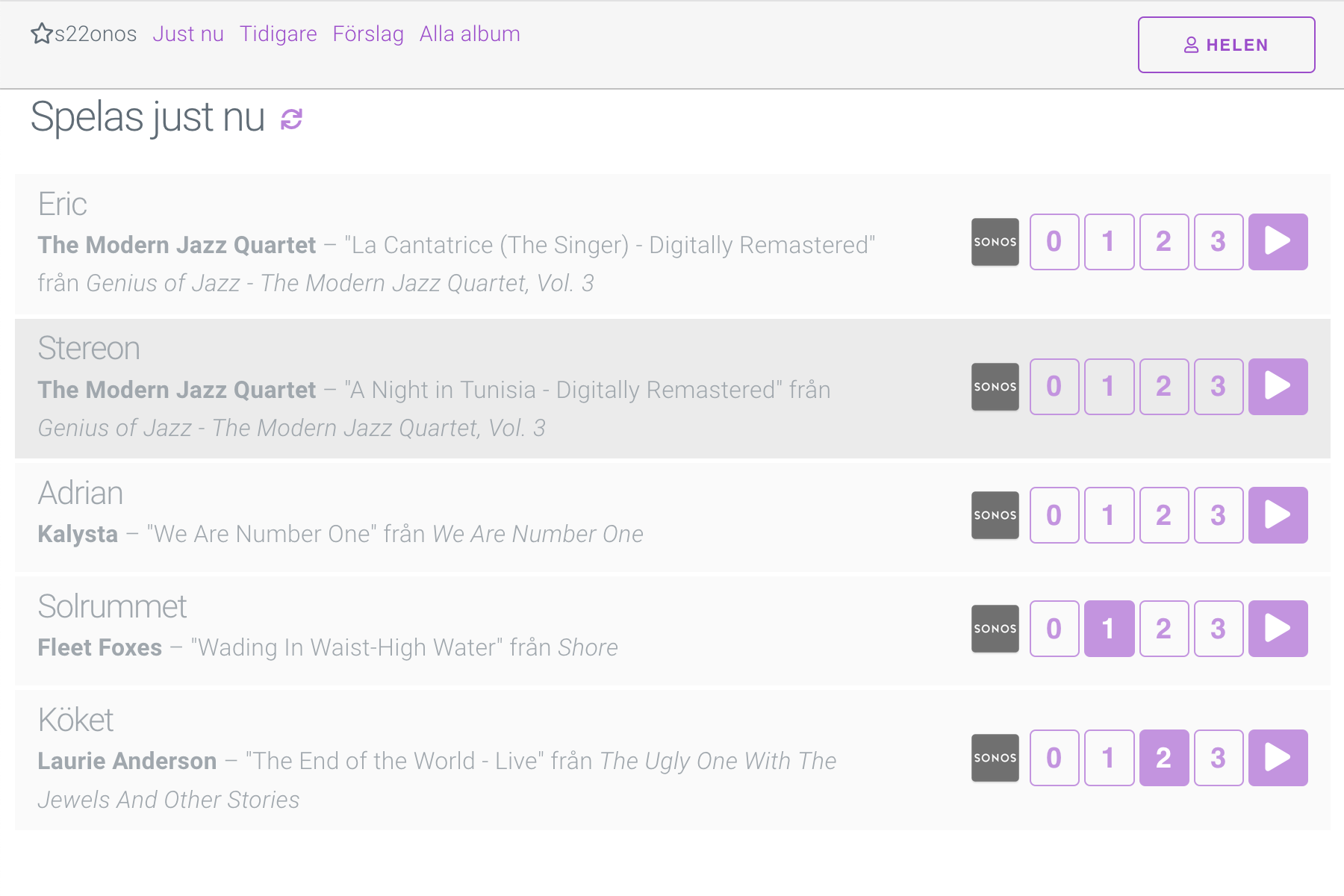Open the HELEN user account button
The image size is (1344, 896).
1226,45
